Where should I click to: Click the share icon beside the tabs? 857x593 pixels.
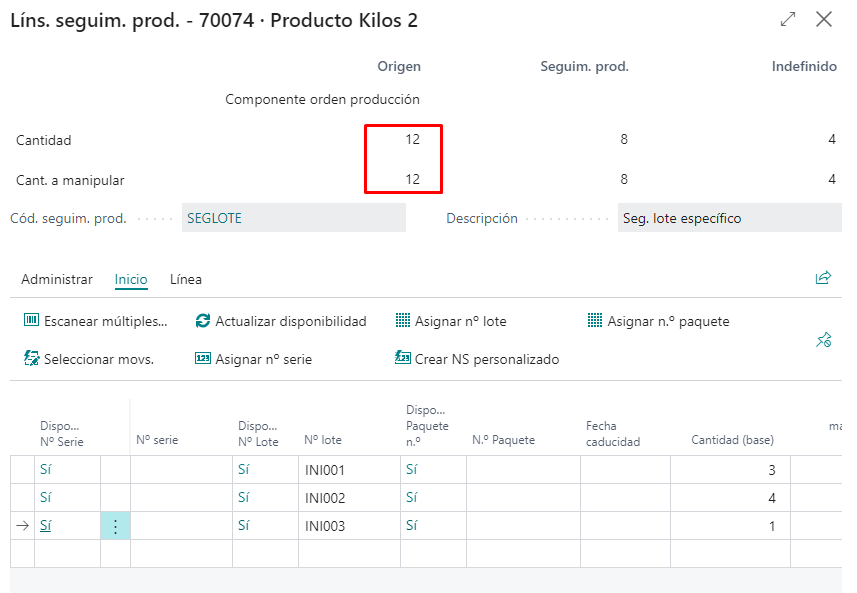[823, 279]
